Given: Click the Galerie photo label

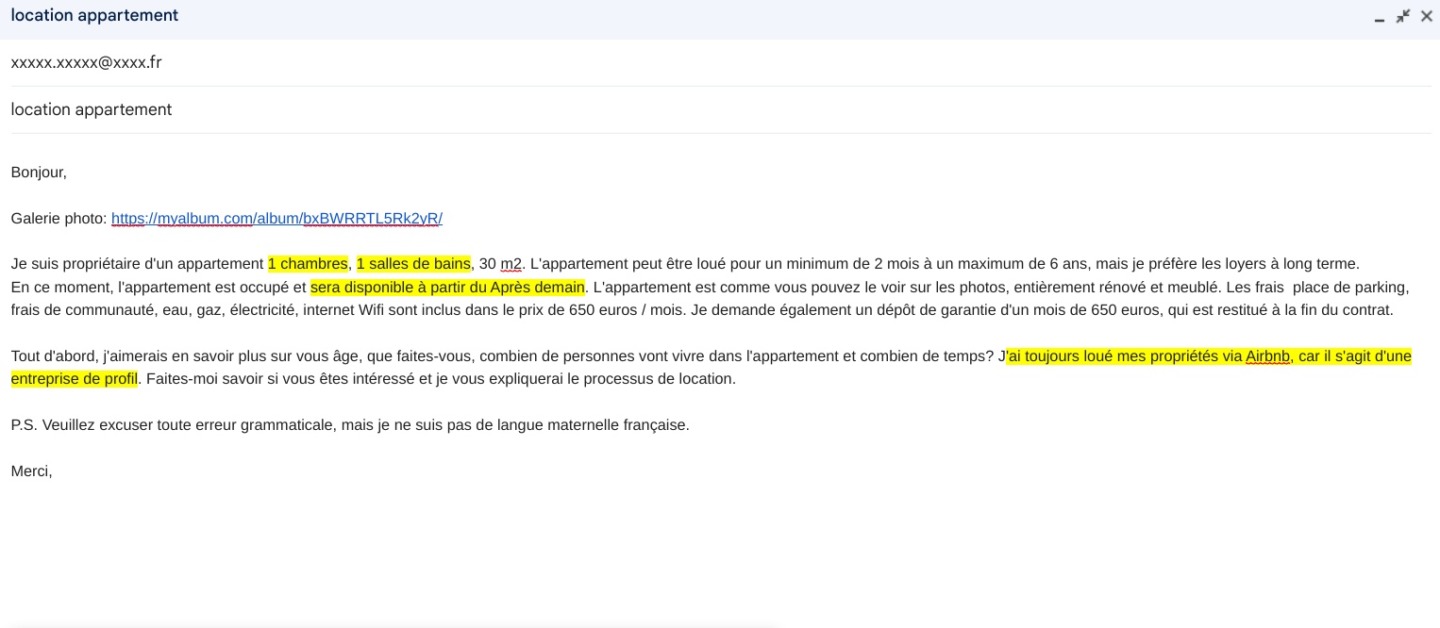Looking at the screenshot, I should point(55,218).
